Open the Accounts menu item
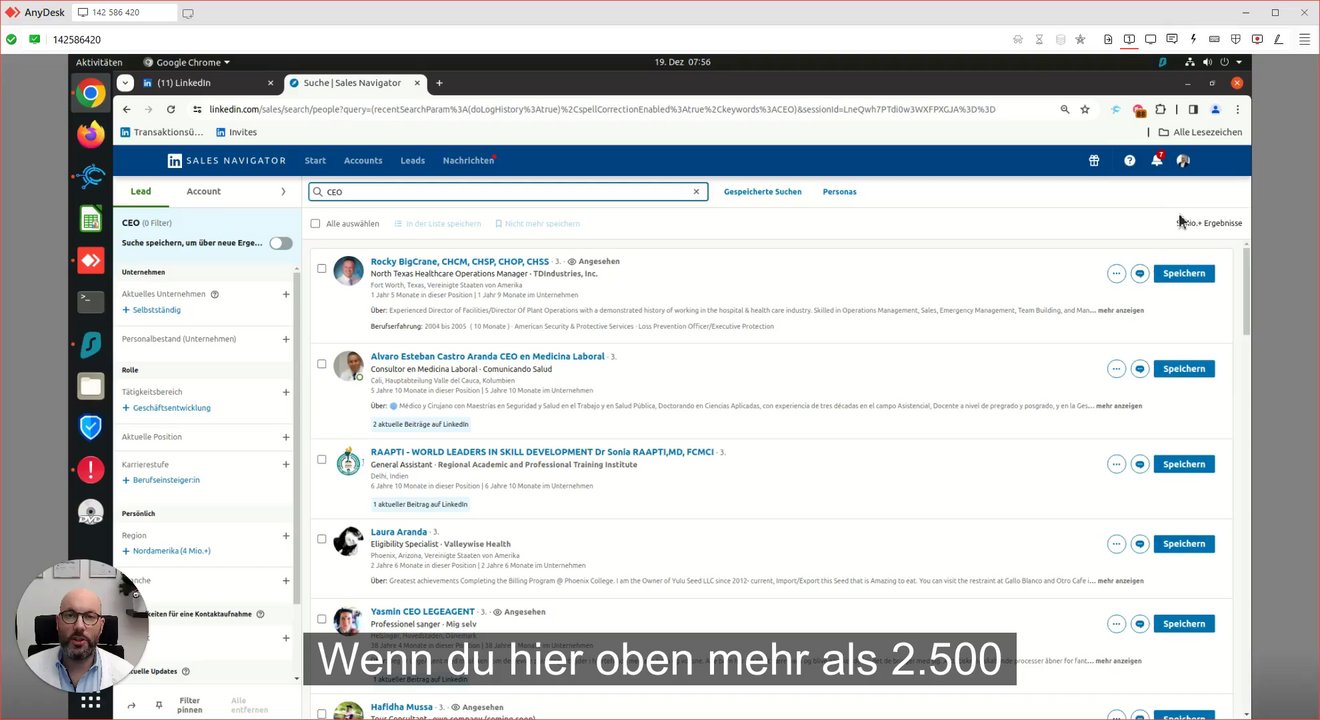 pos(363,160)
